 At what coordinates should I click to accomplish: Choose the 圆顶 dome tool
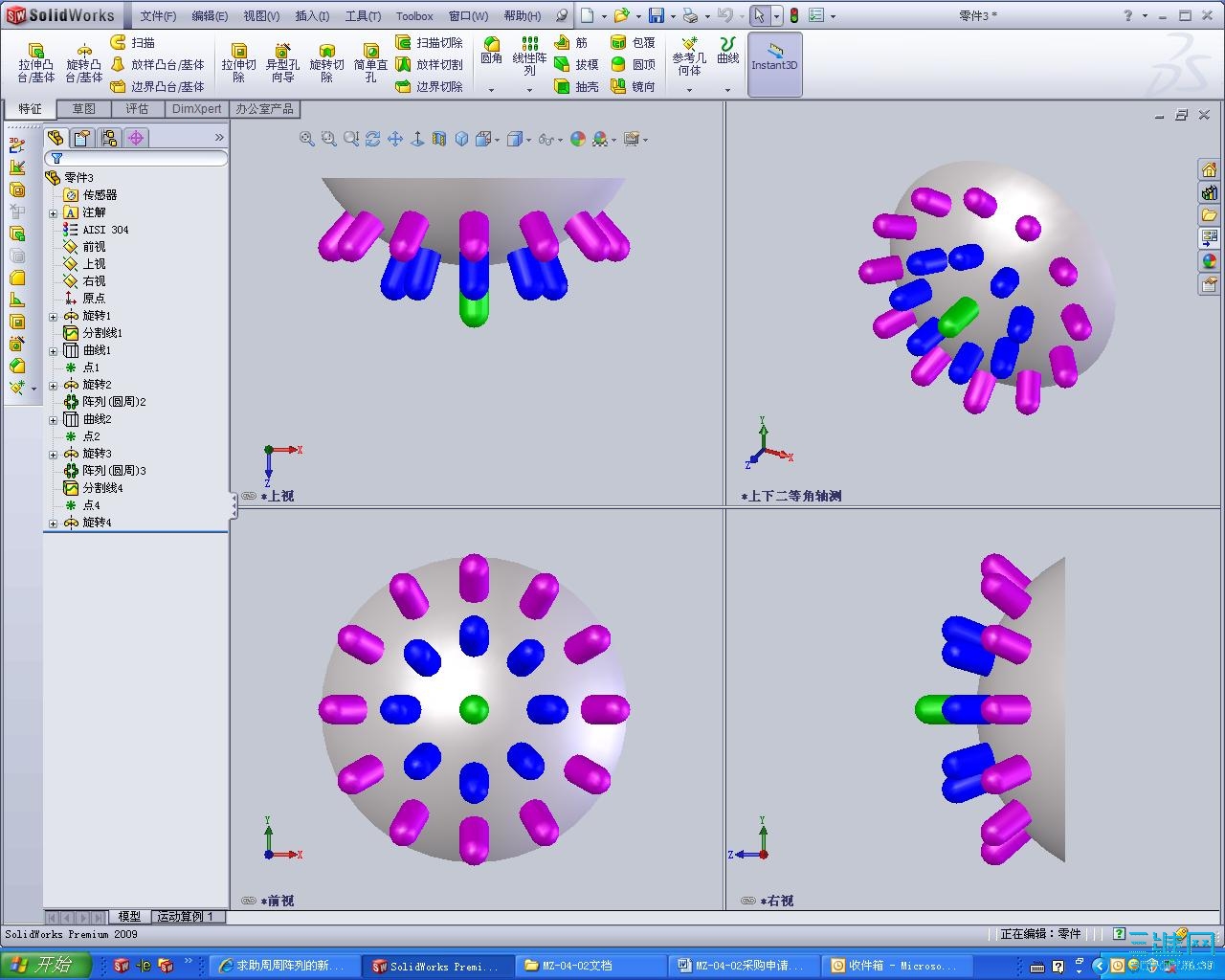click(634, 64)
